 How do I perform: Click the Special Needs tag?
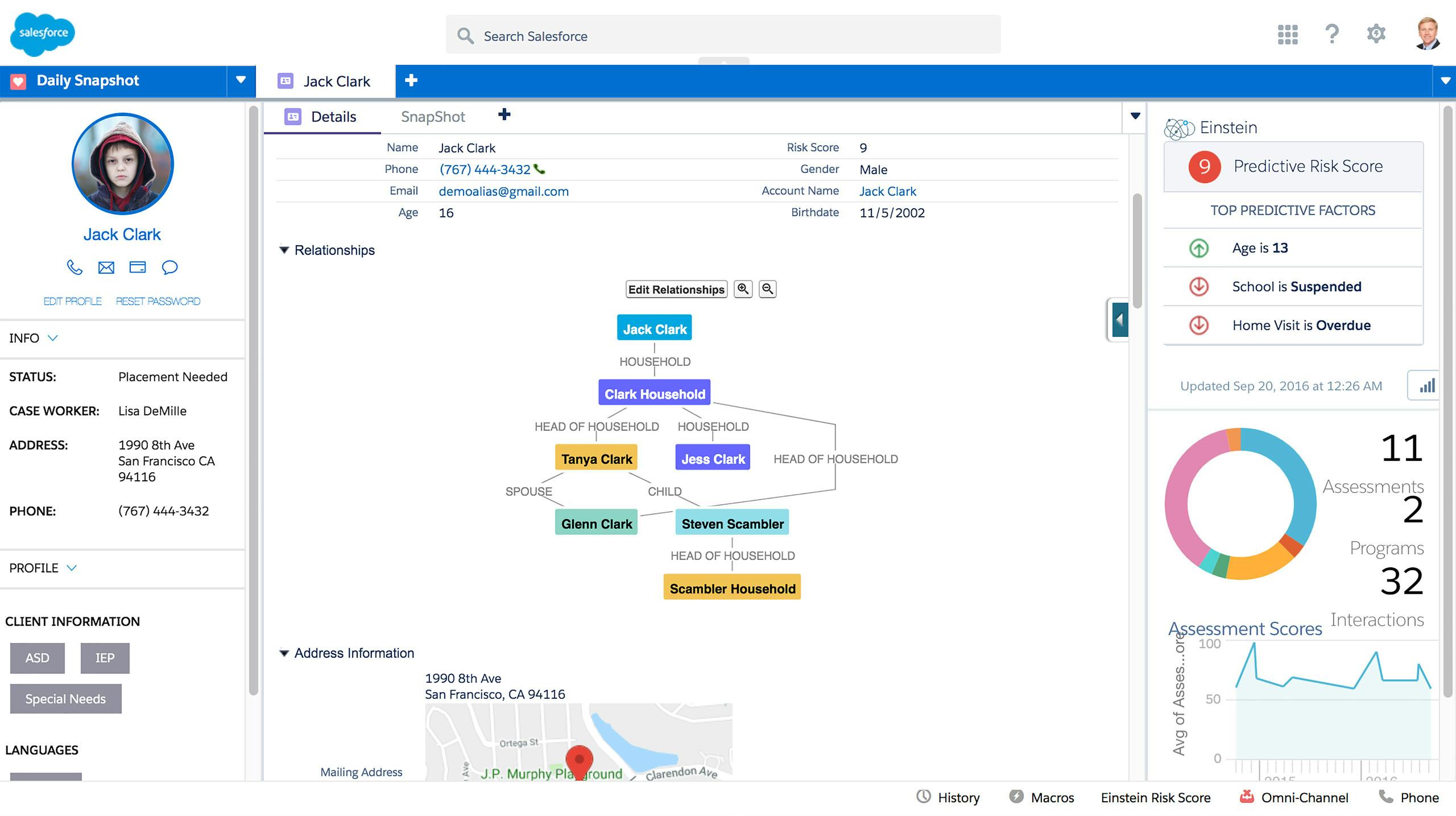point(65,699)
